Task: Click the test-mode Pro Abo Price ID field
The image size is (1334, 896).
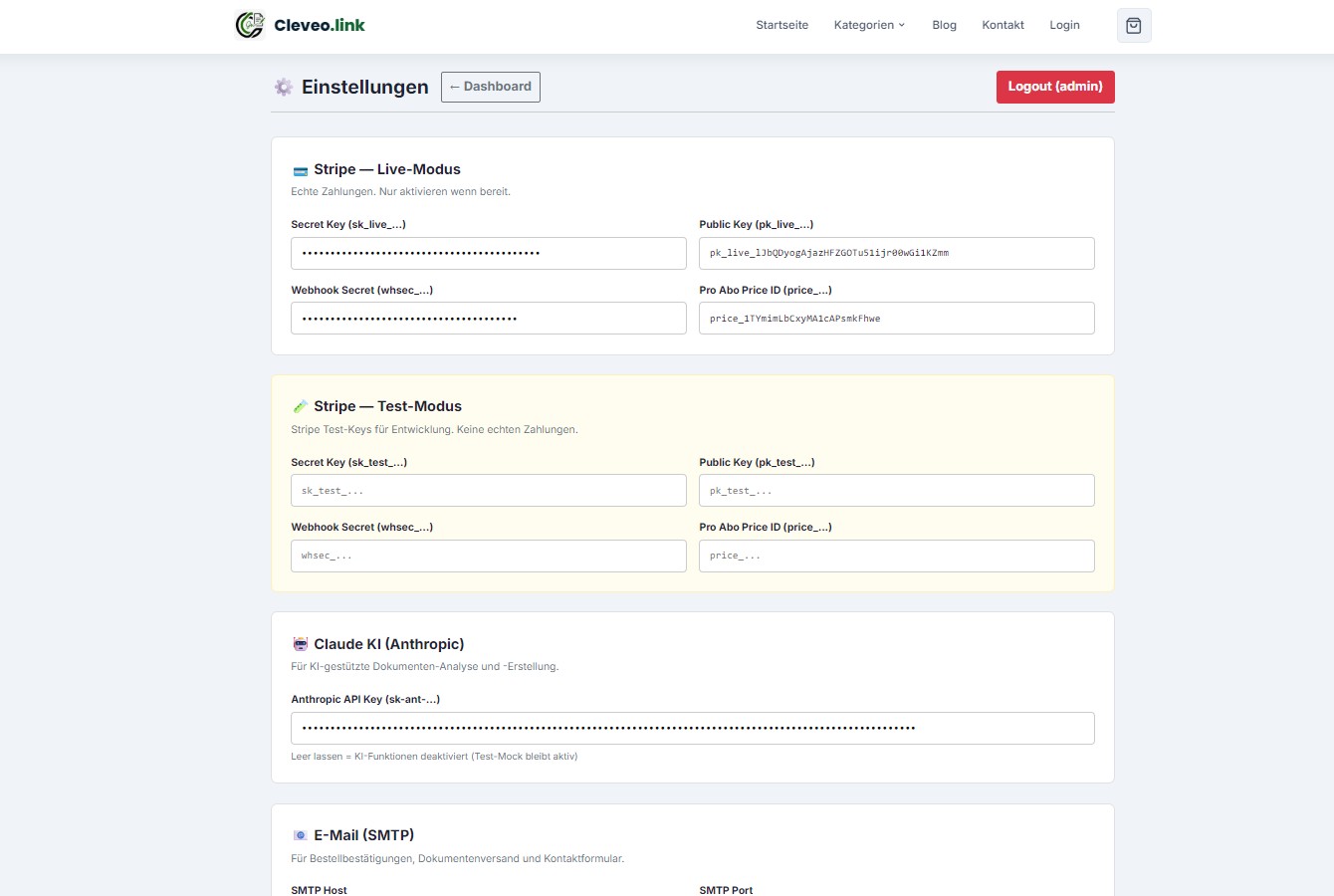Action: [897, 556]
